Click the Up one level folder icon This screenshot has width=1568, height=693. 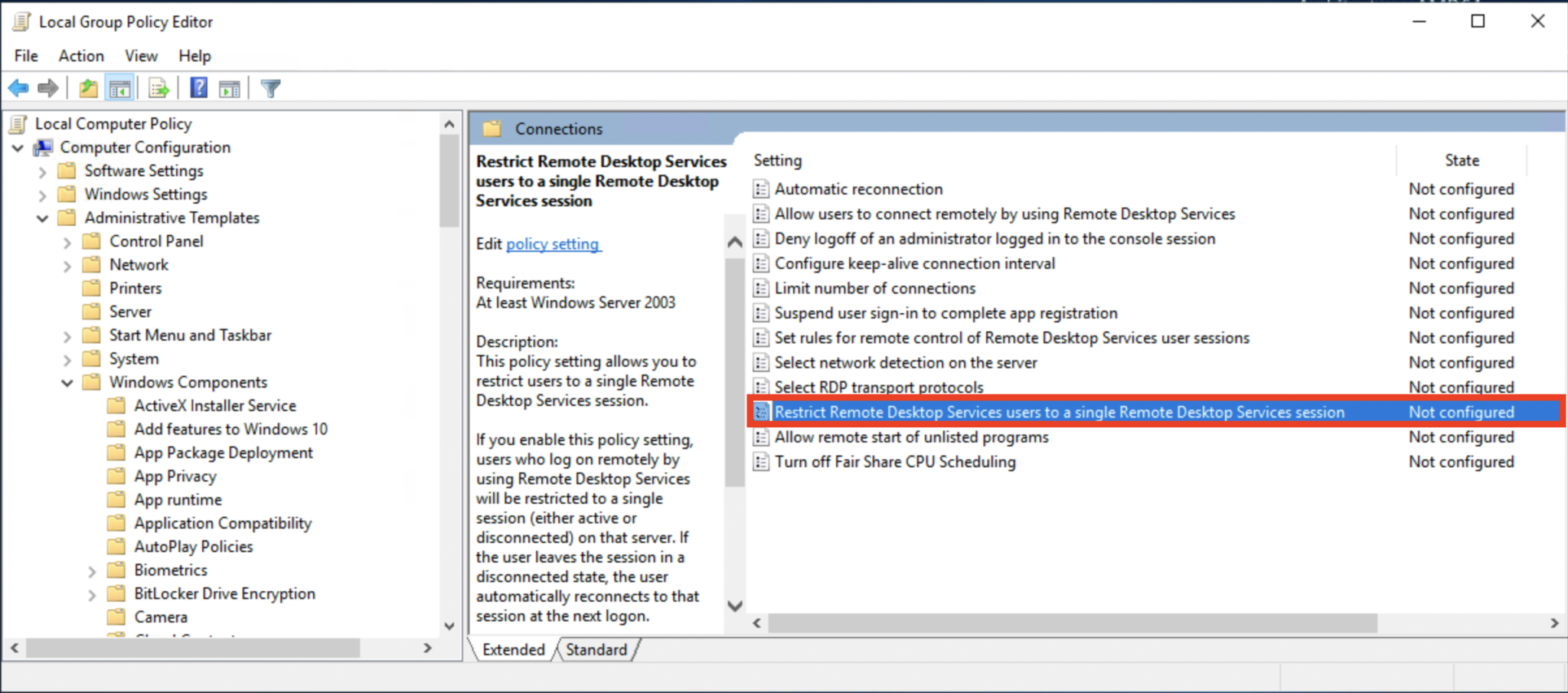[87, 87]
